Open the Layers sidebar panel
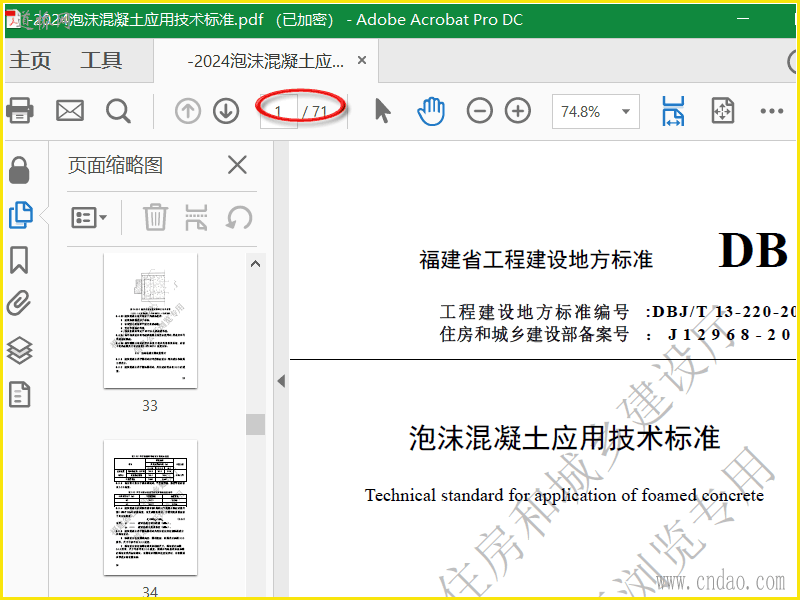800x600 pixels. pos(19,351)
